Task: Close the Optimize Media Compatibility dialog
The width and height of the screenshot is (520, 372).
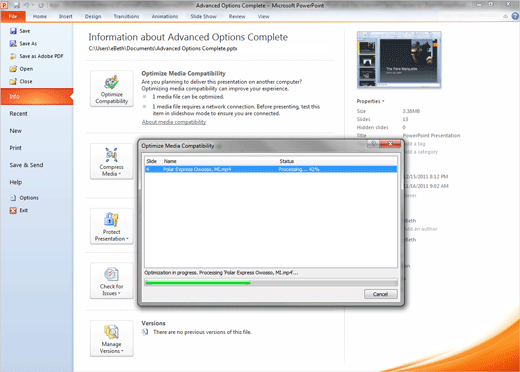Action: (x=390, y=144)
